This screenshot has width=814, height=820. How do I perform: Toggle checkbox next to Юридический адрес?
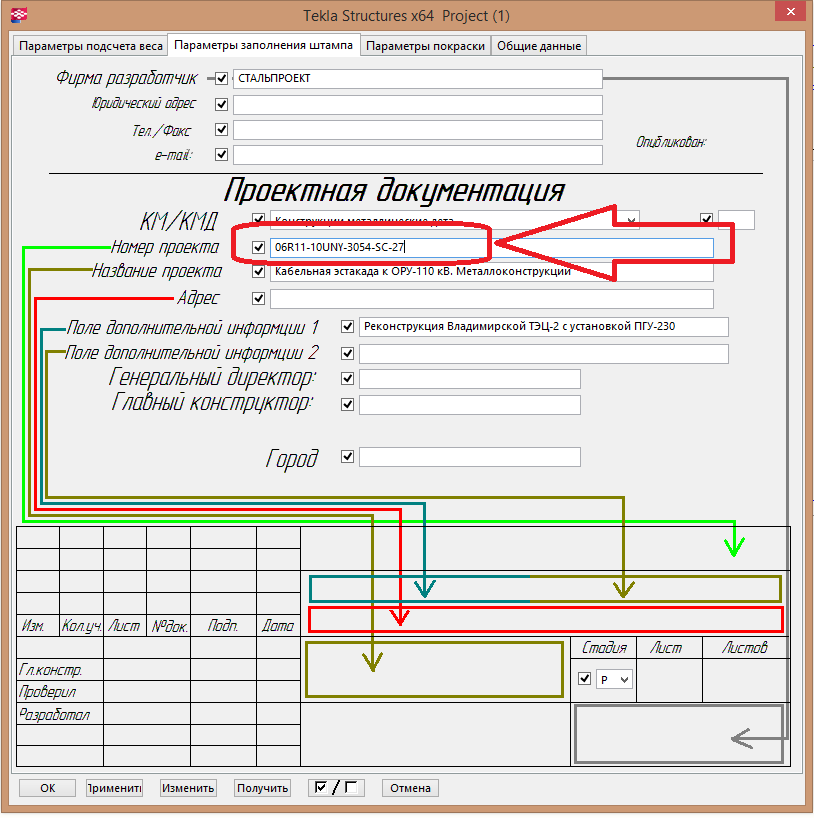(x=222, y=104)
